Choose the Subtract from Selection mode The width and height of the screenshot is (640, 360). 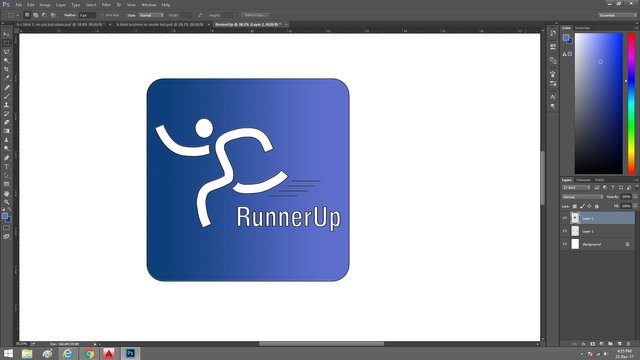(44, 15)
